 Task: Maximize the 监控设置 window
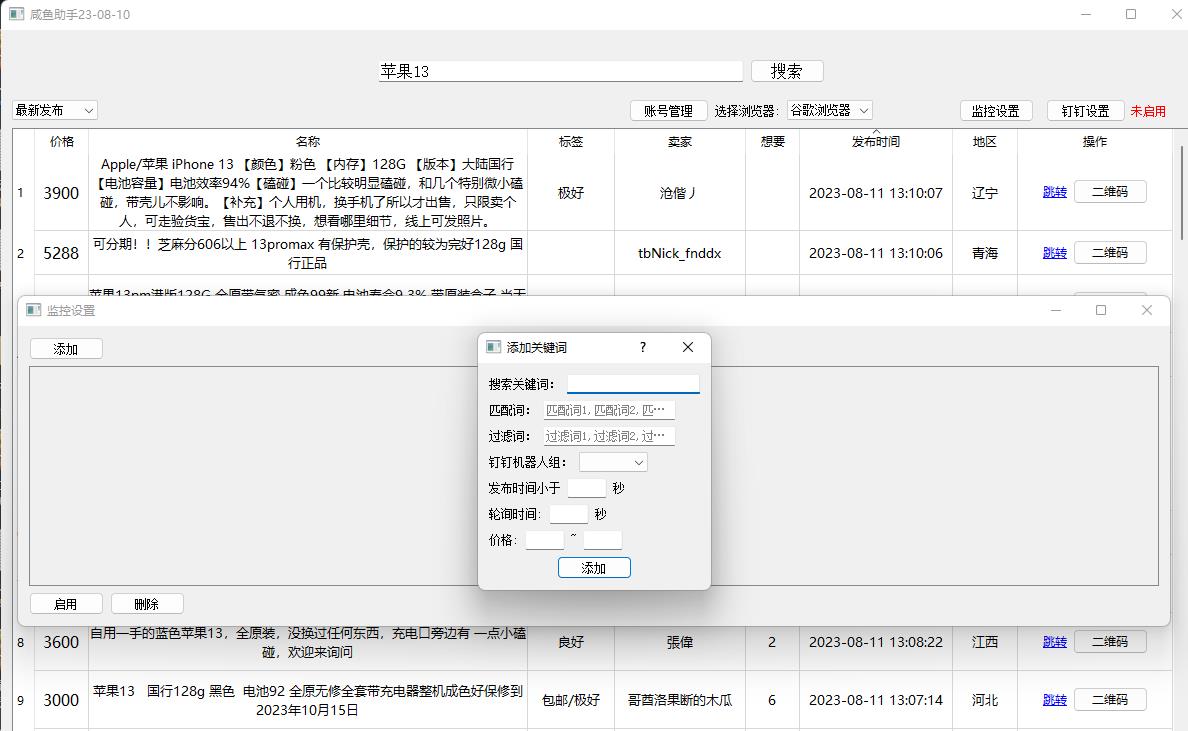(1101, 310)
